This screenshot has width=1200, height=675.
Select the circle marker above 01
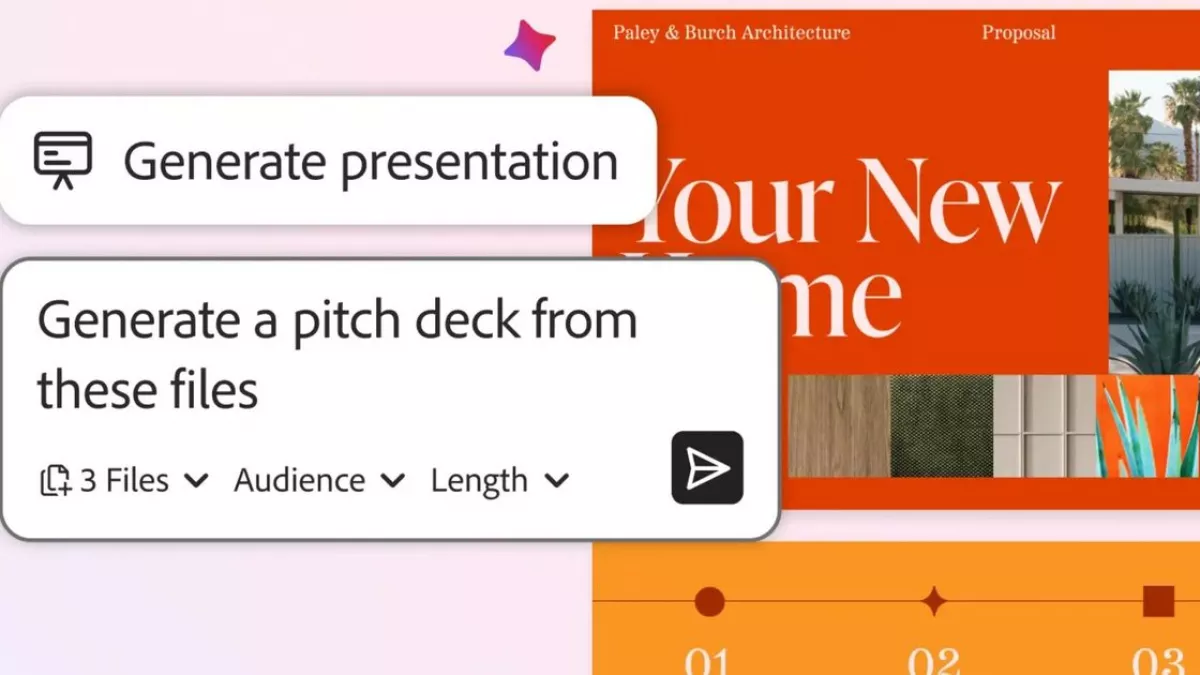coord(709,602)
